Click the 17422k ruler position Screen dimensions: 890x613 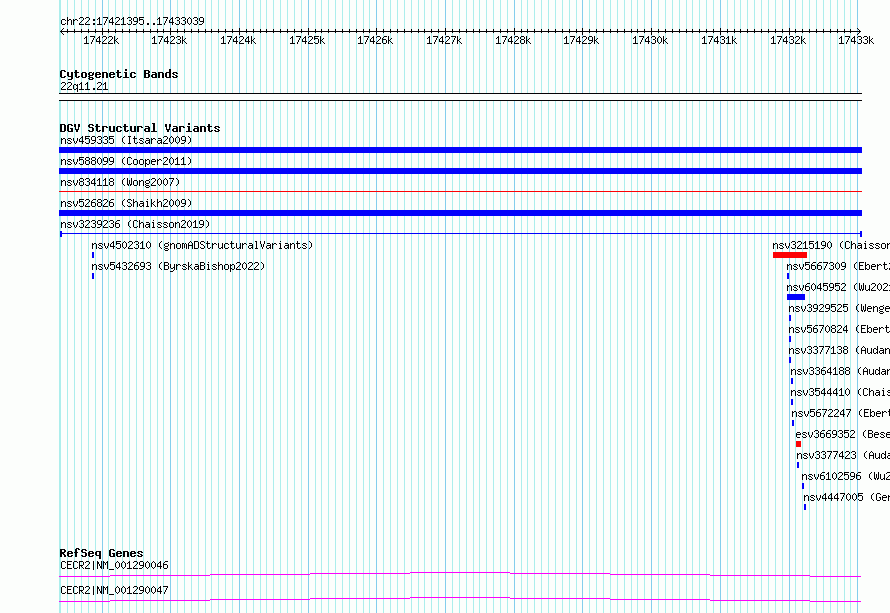pyautogui.click(x=101, y=40)
